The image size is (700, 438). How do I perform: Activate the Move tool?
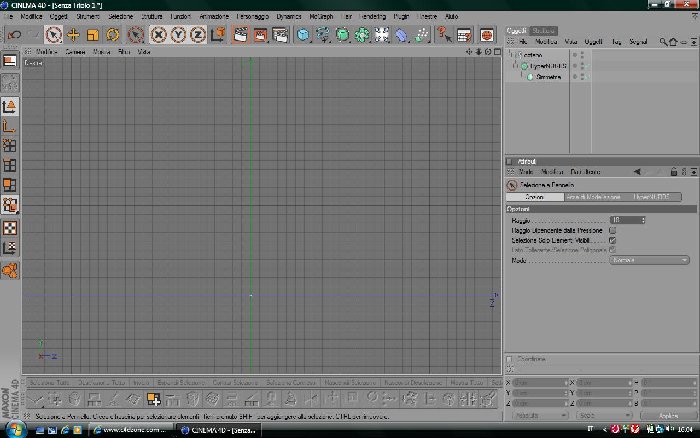coord(73,34)
